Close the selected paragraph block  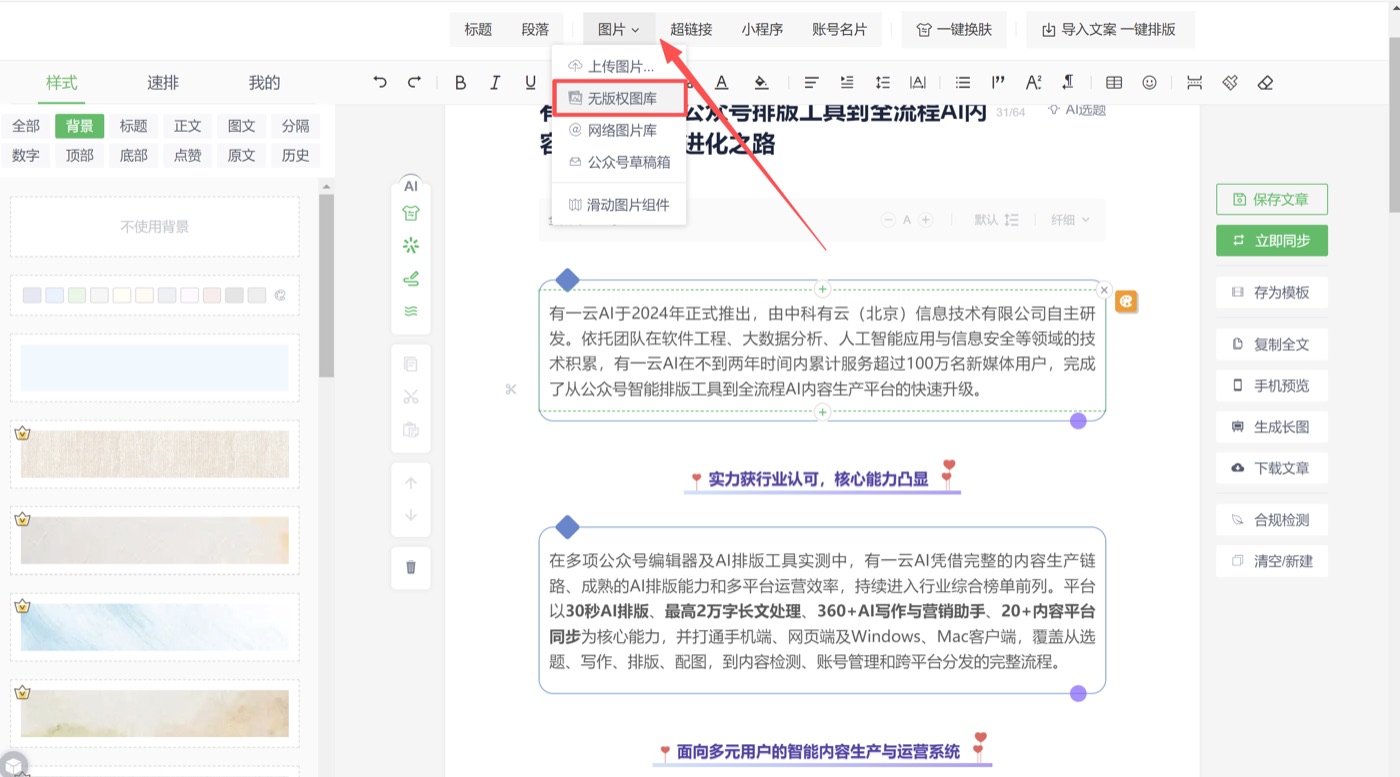click(1104, 290)
